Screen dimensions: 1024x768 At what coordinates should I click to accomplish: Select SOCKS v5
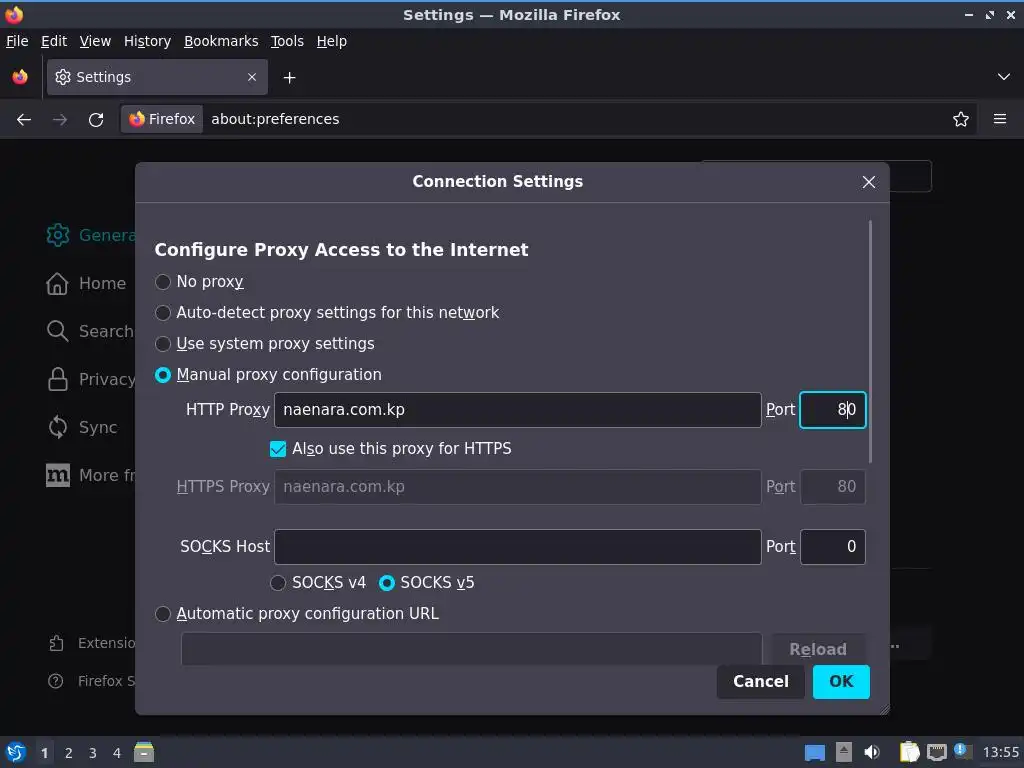(x=387, y=583)
